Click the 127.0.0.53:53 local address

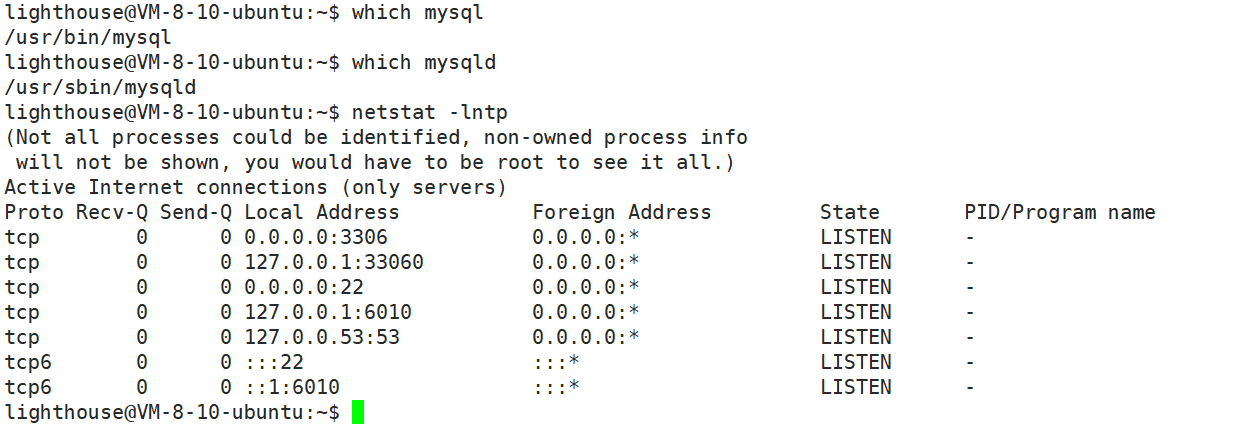(x=322, y=337)
